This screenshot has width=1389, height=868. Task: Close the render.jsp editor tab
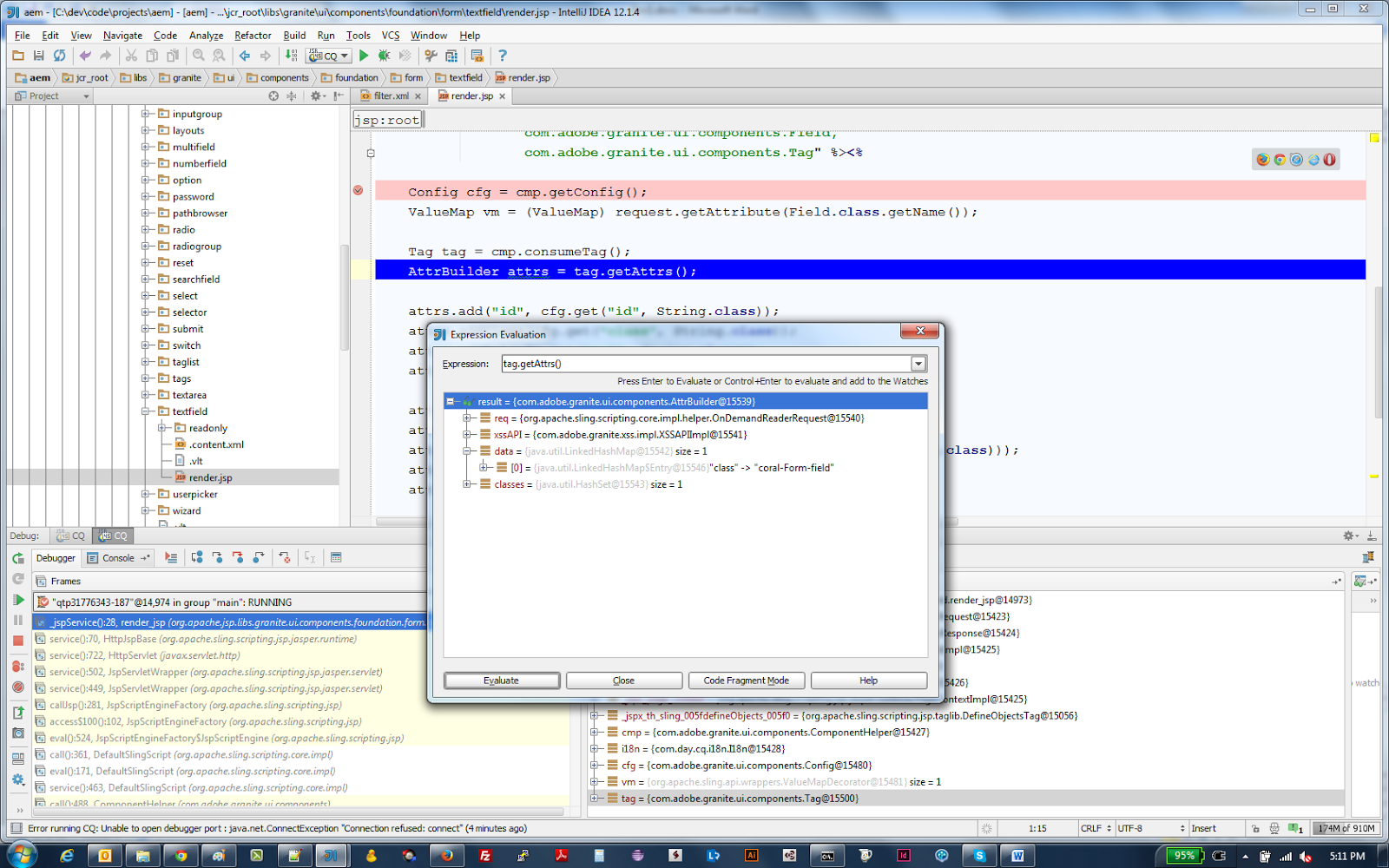click(x=502, y=96)
